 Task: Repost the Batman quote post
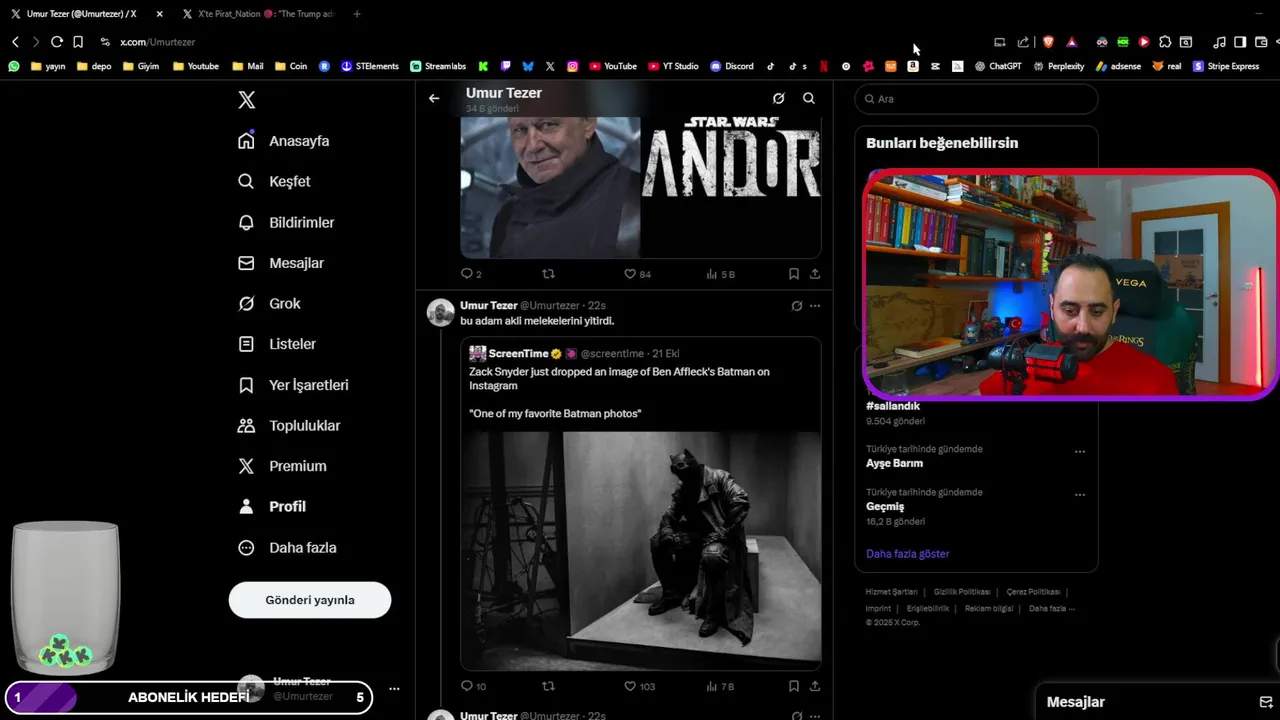(x=548, y=686)
